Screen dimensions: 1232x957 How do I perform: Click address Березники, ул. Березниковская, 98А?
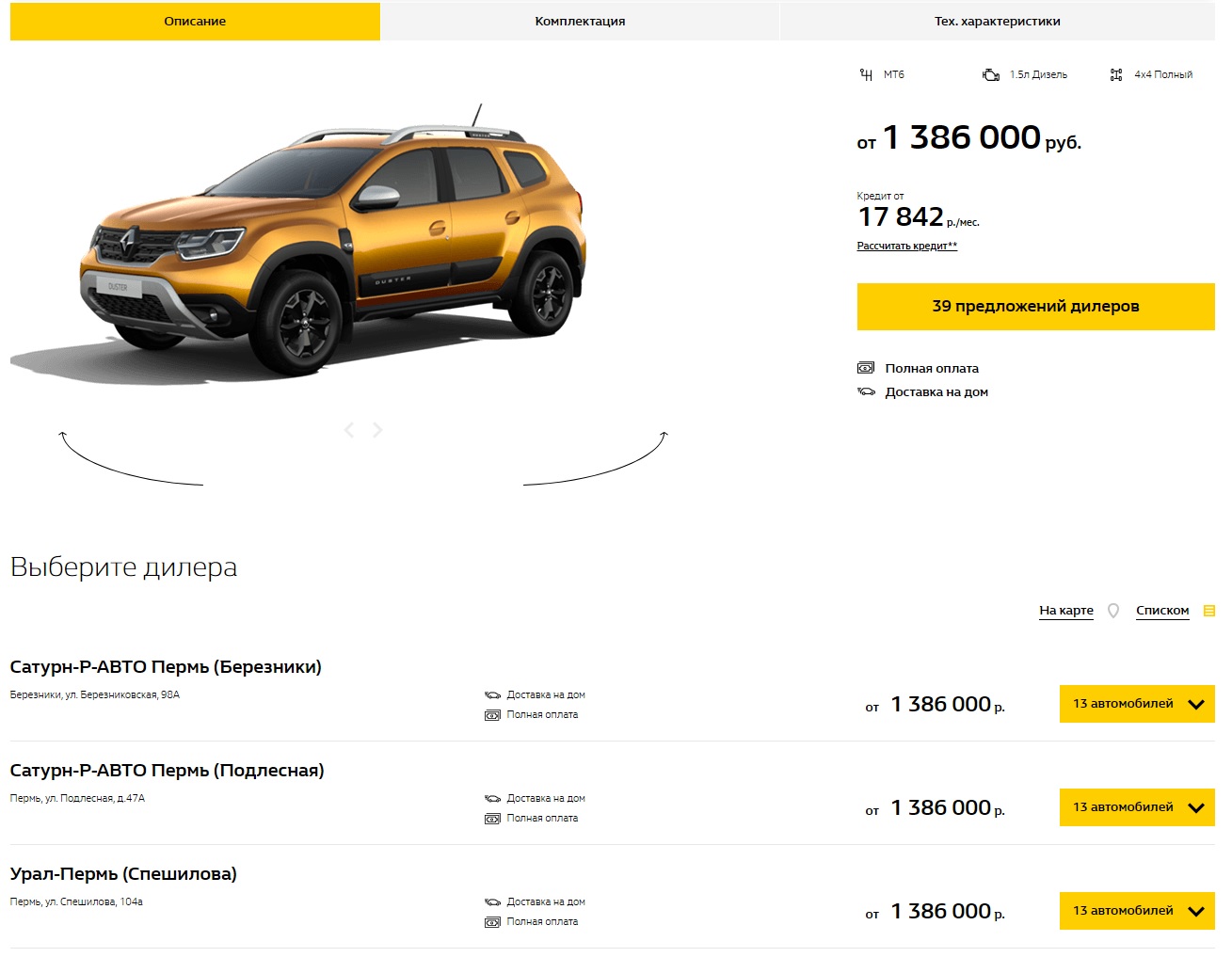(x=95, y=694)
